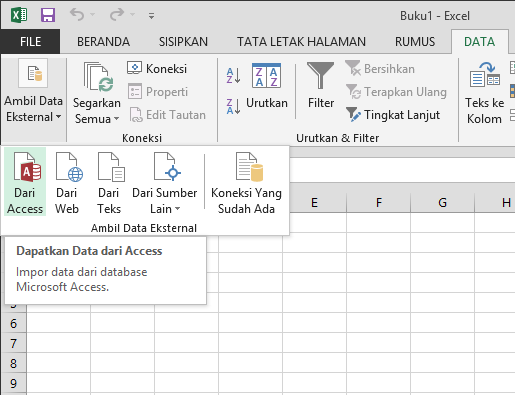515x395 pixels.
Task: Click the Segarkan Semua refresh icon
Action: pos(97,77)
